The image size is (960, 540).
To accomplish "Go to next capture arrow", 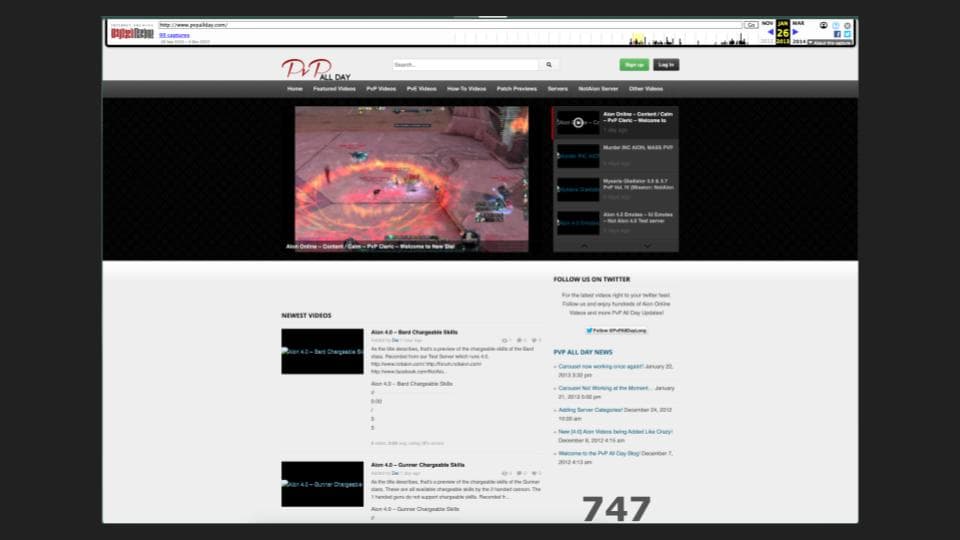I will [795, 32].
